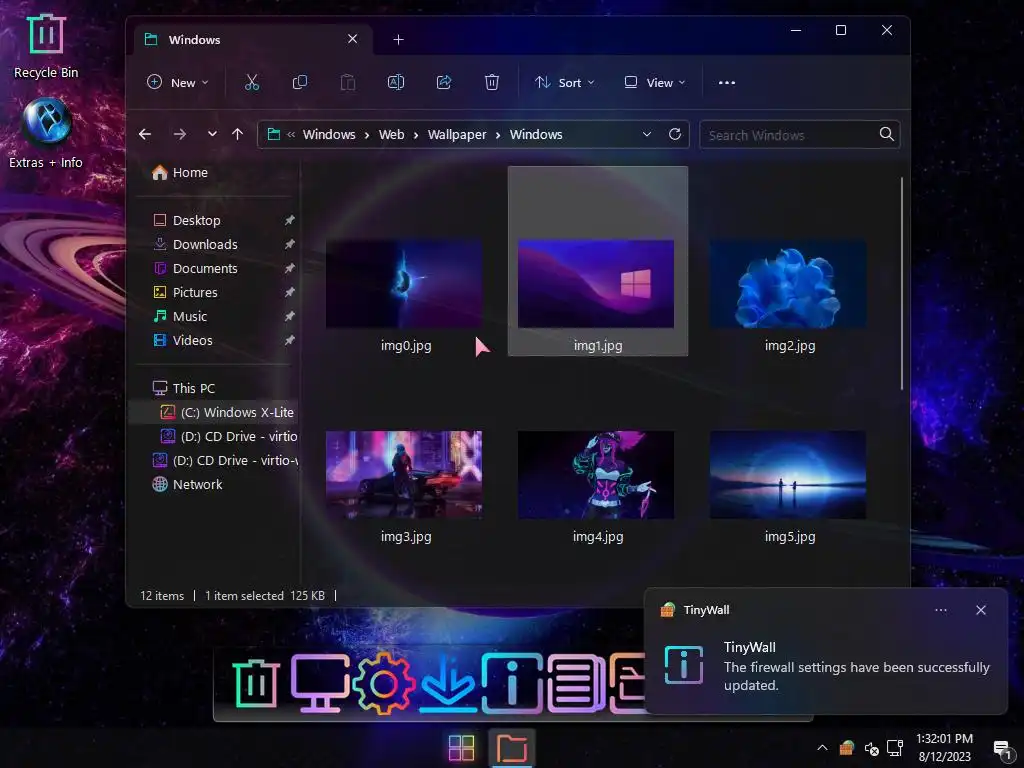Click the Delete trash icon in toolbar
This screenshot has height=768, width=1024.
492,82
